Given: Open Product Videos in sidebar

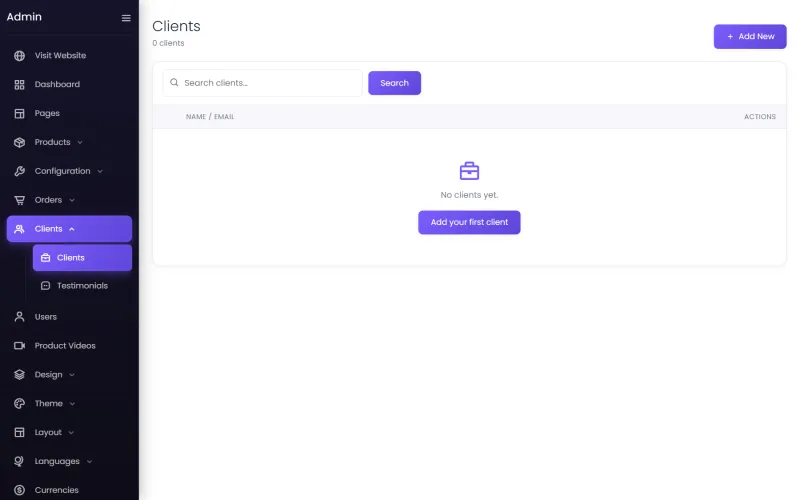Looking at the screenshot, I should [69, 346].
